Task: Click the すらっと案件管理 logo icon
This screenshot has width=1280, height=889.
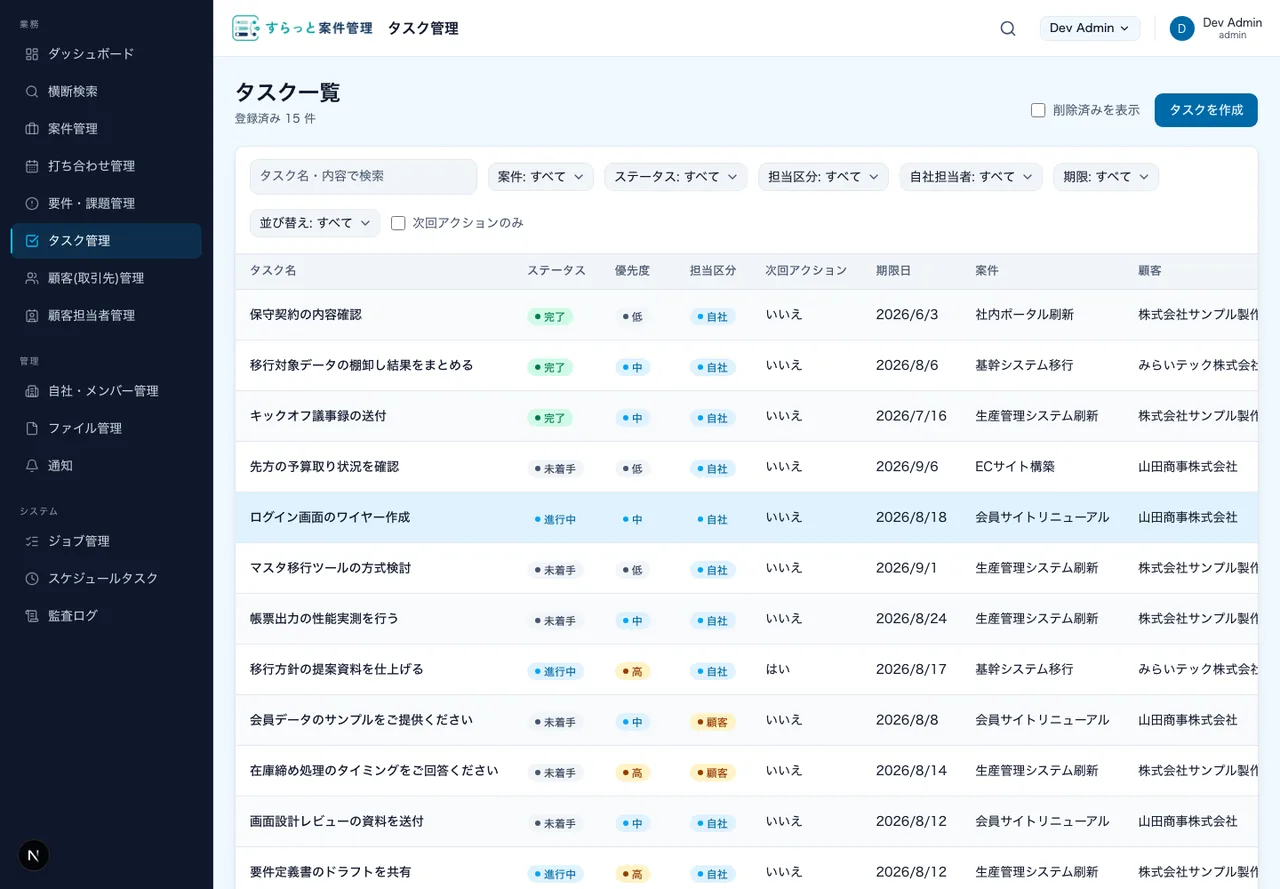Action: tap(245, 28)
